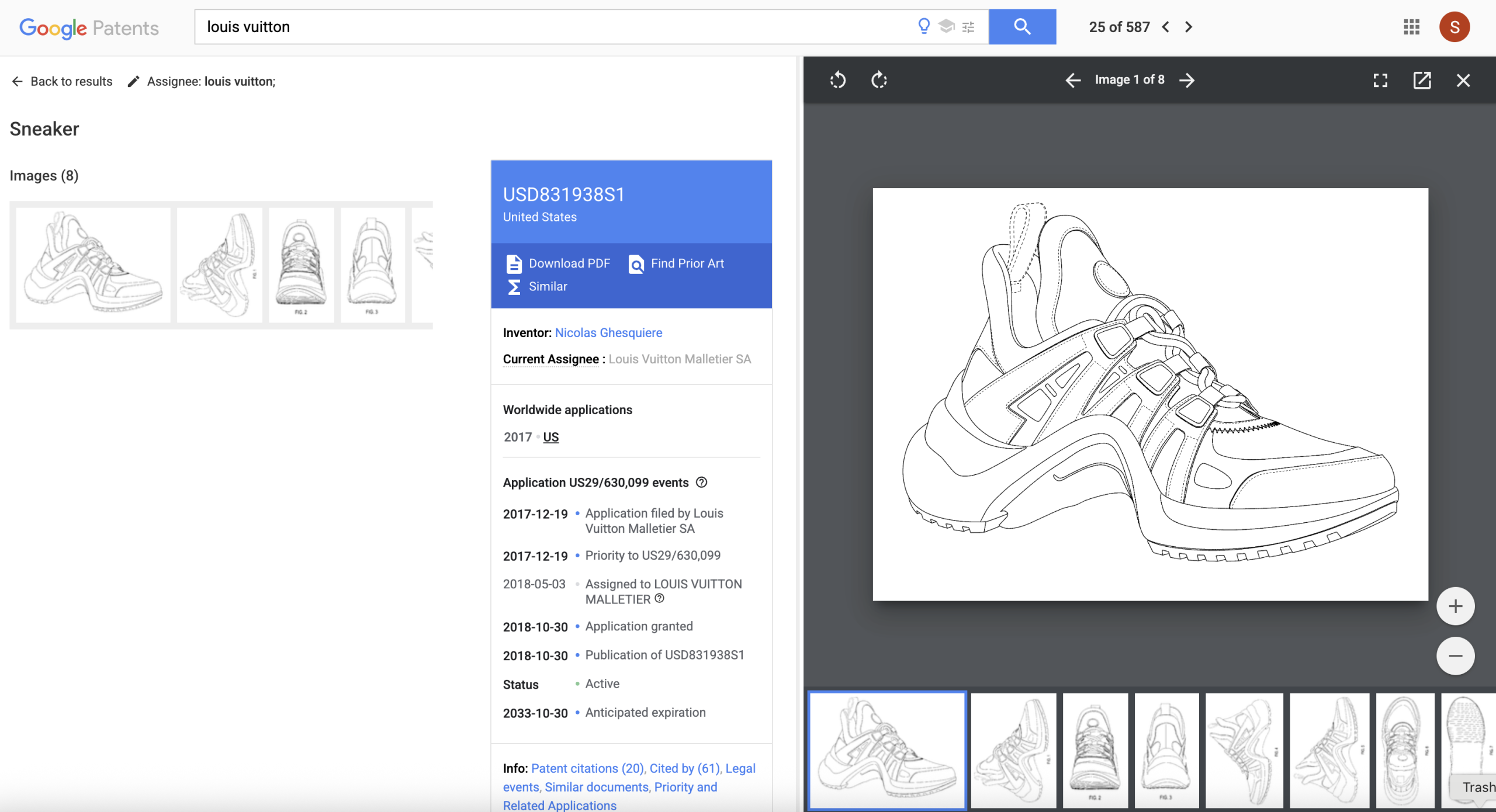Select second thumbnail in viewer filmstrip
Viewport: 1496px width, 812px height.
(1013, 750)
